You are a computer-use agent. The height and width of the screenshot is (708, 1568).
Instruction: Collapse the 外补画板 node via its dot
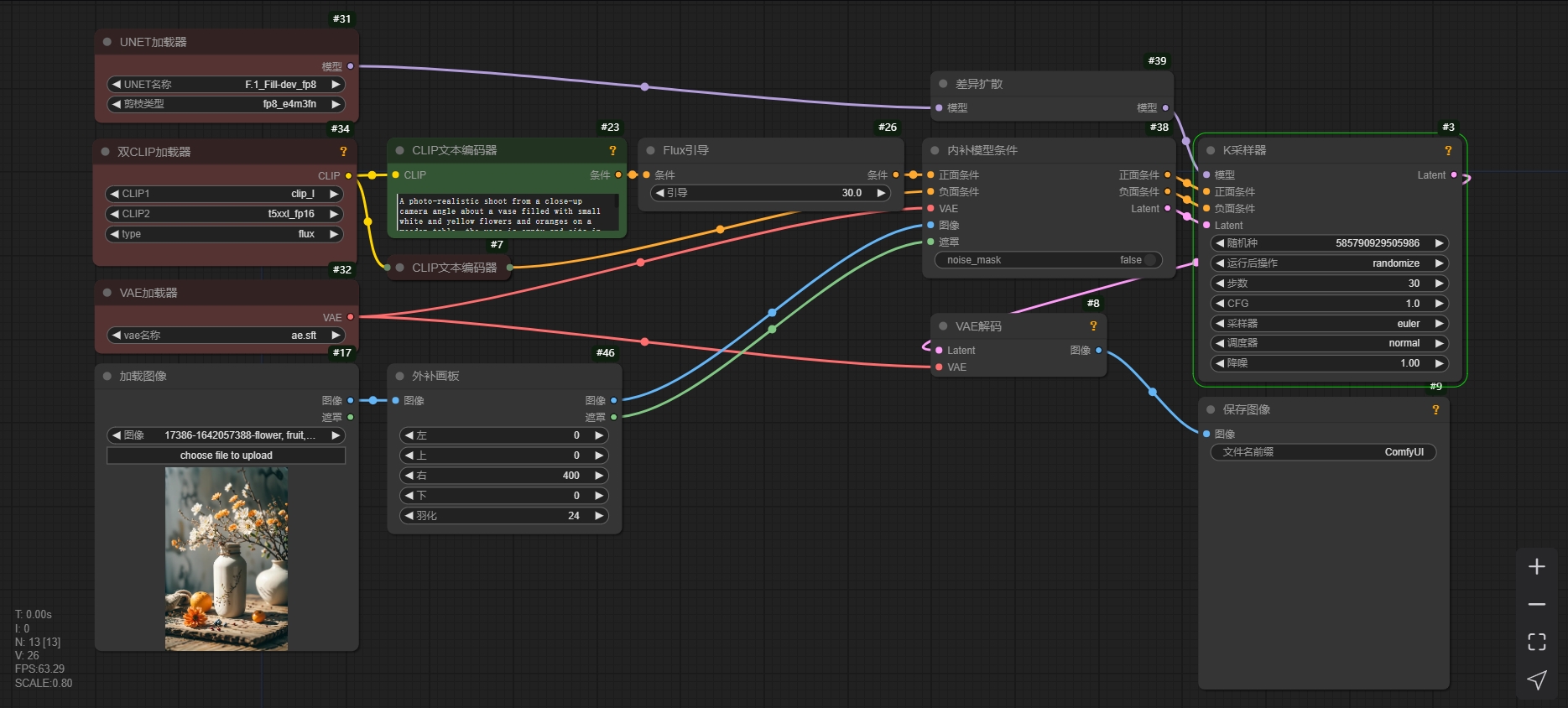point(399,376)
